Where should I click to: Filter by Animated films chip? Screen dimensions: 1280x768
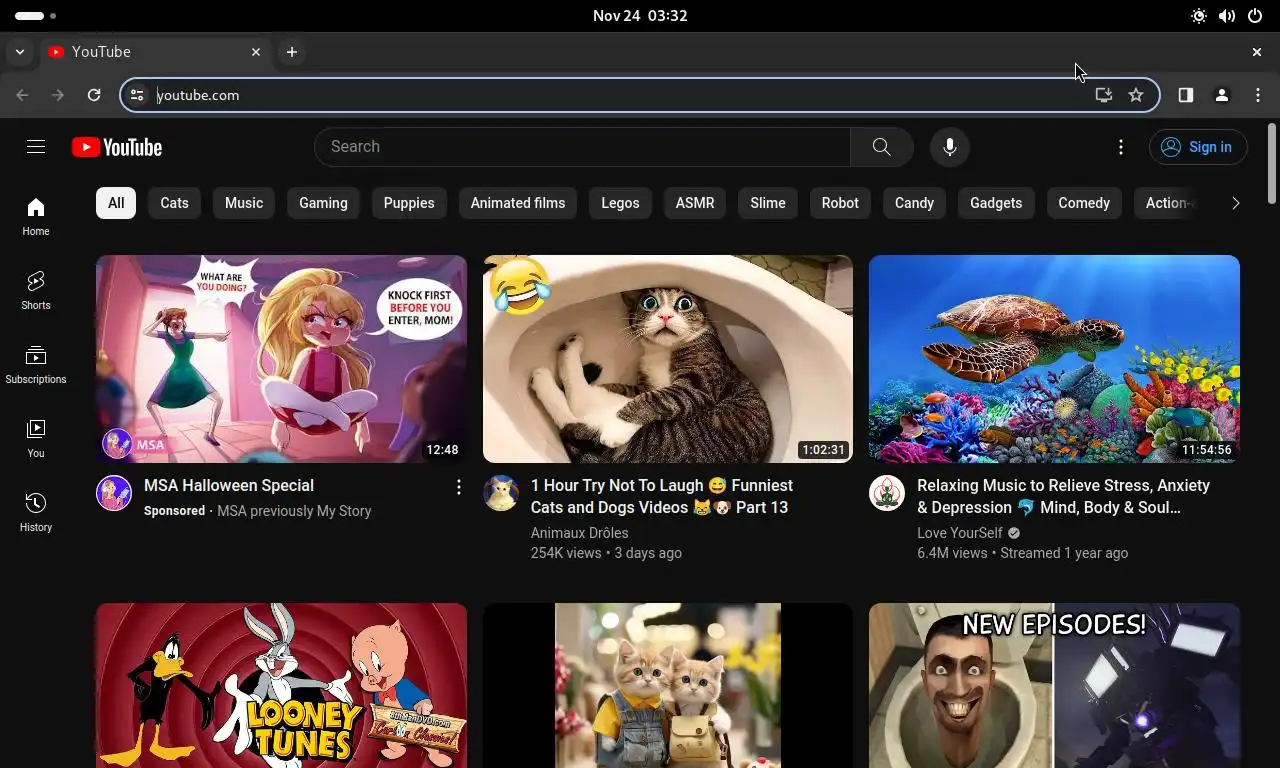click(518, 203)
